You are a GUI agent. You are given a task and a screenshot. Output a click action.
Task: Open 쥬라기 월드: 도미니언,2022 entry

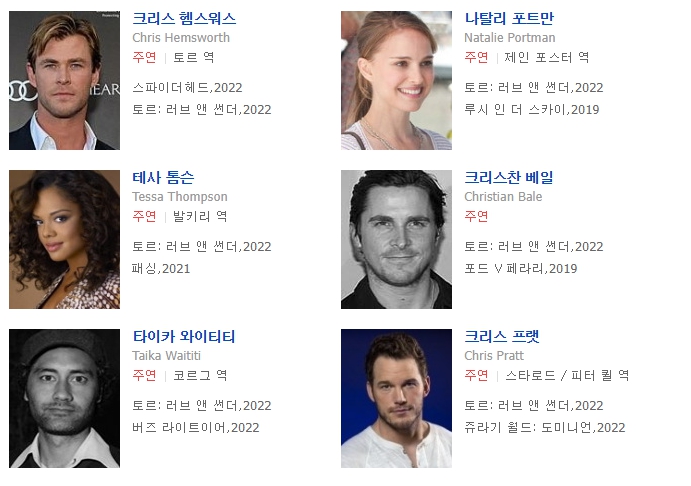point(545,428)
